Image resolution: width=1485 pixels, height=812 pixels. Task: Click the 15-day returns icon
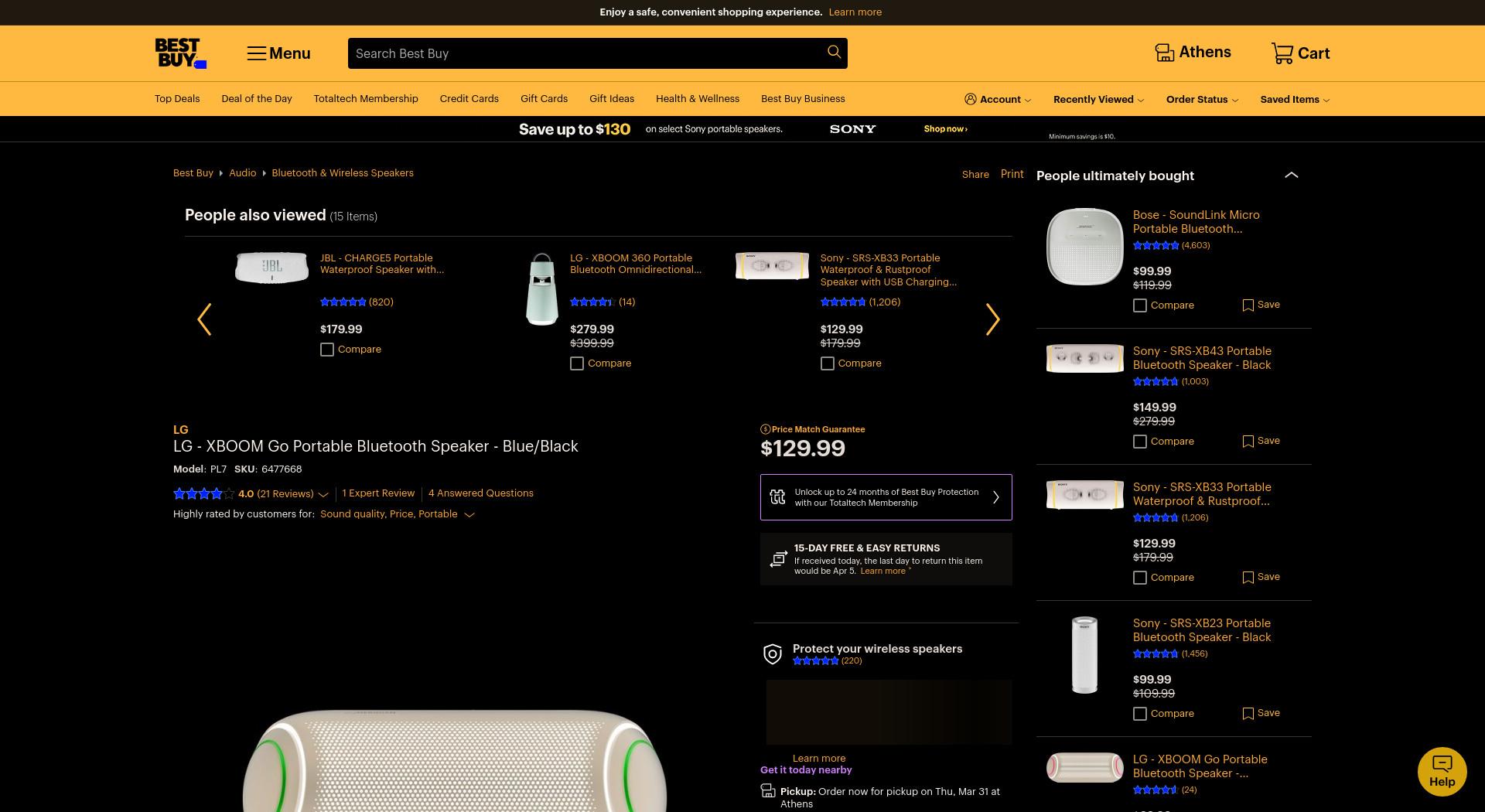778,558
